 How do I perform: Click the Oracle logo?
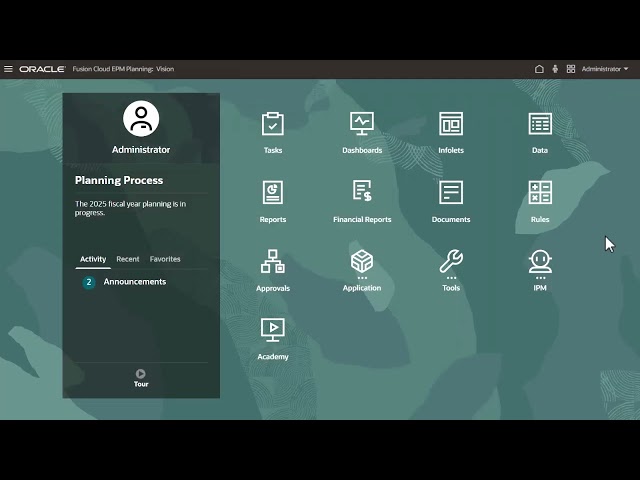tap(42, 69)
